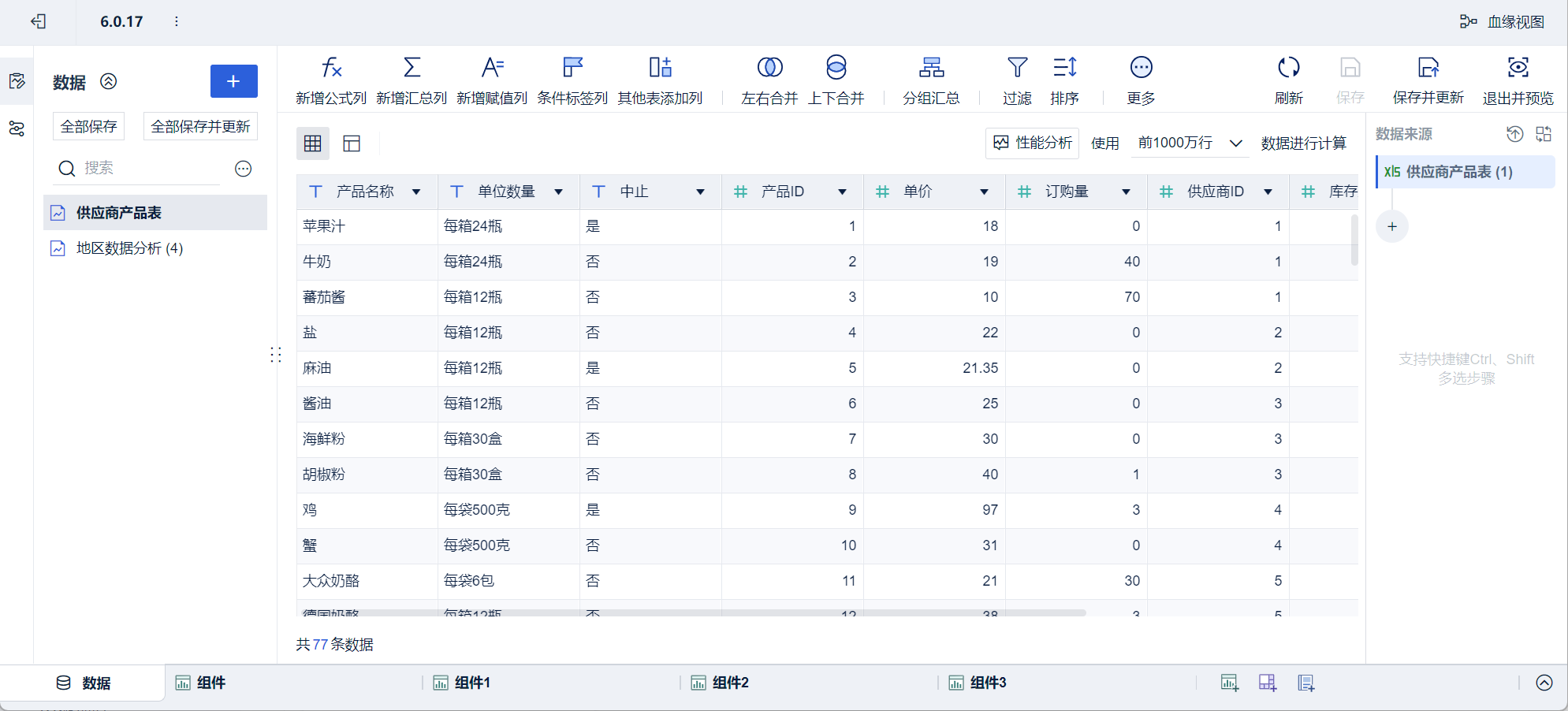Click the panel resize handle dots
This screenshot has width=1568, height=711.
[x=276, y=355]
